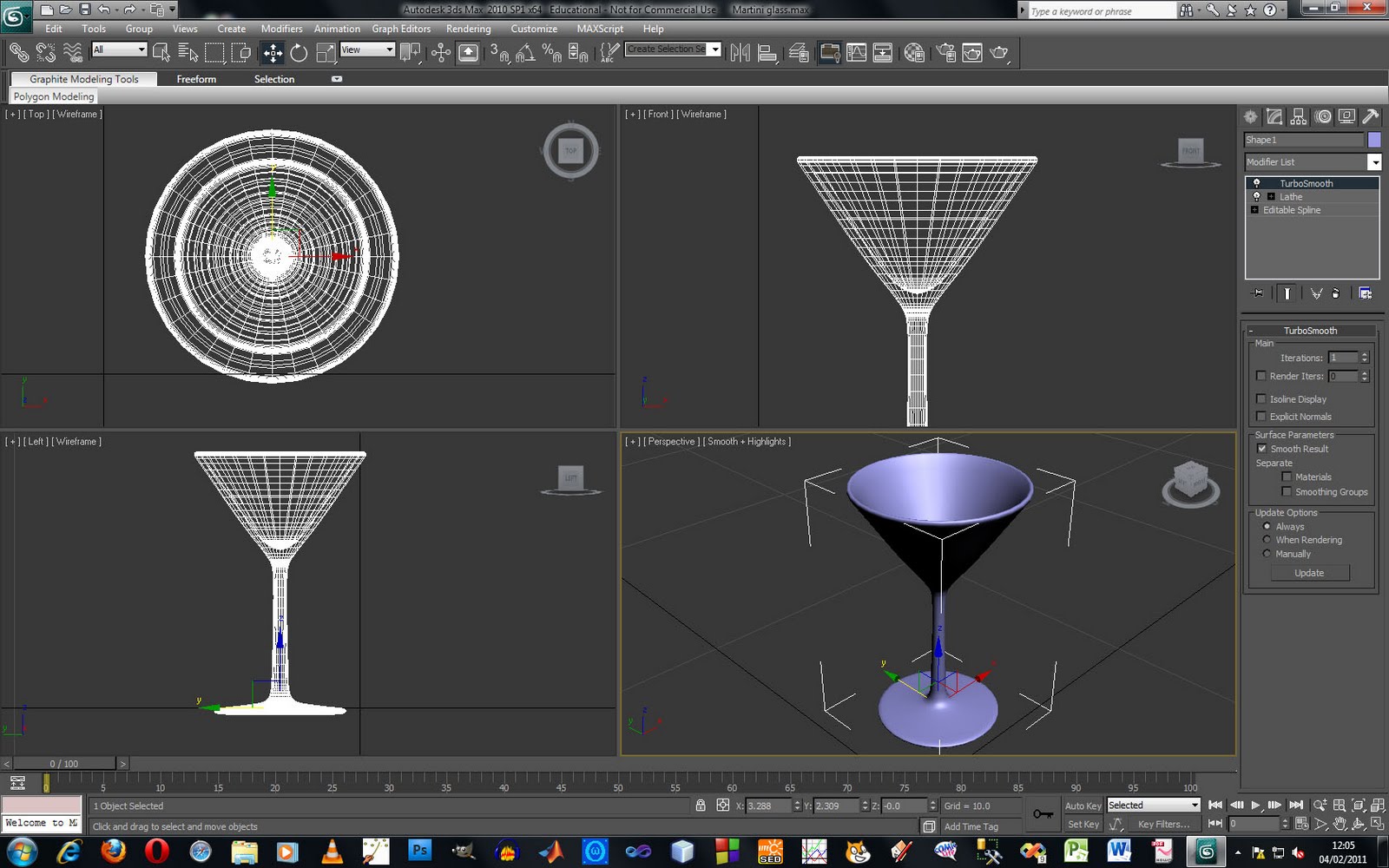The height and width of the screenshot is (868, 1389).
Task: Select the When Rendering update option
Action: coord(1267,540)
